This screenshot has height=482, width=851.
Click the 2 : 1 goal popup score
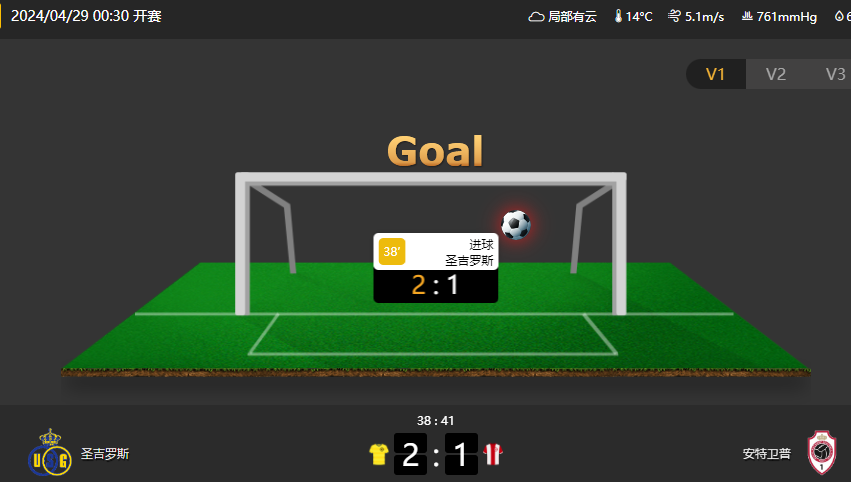coord(435,285)
